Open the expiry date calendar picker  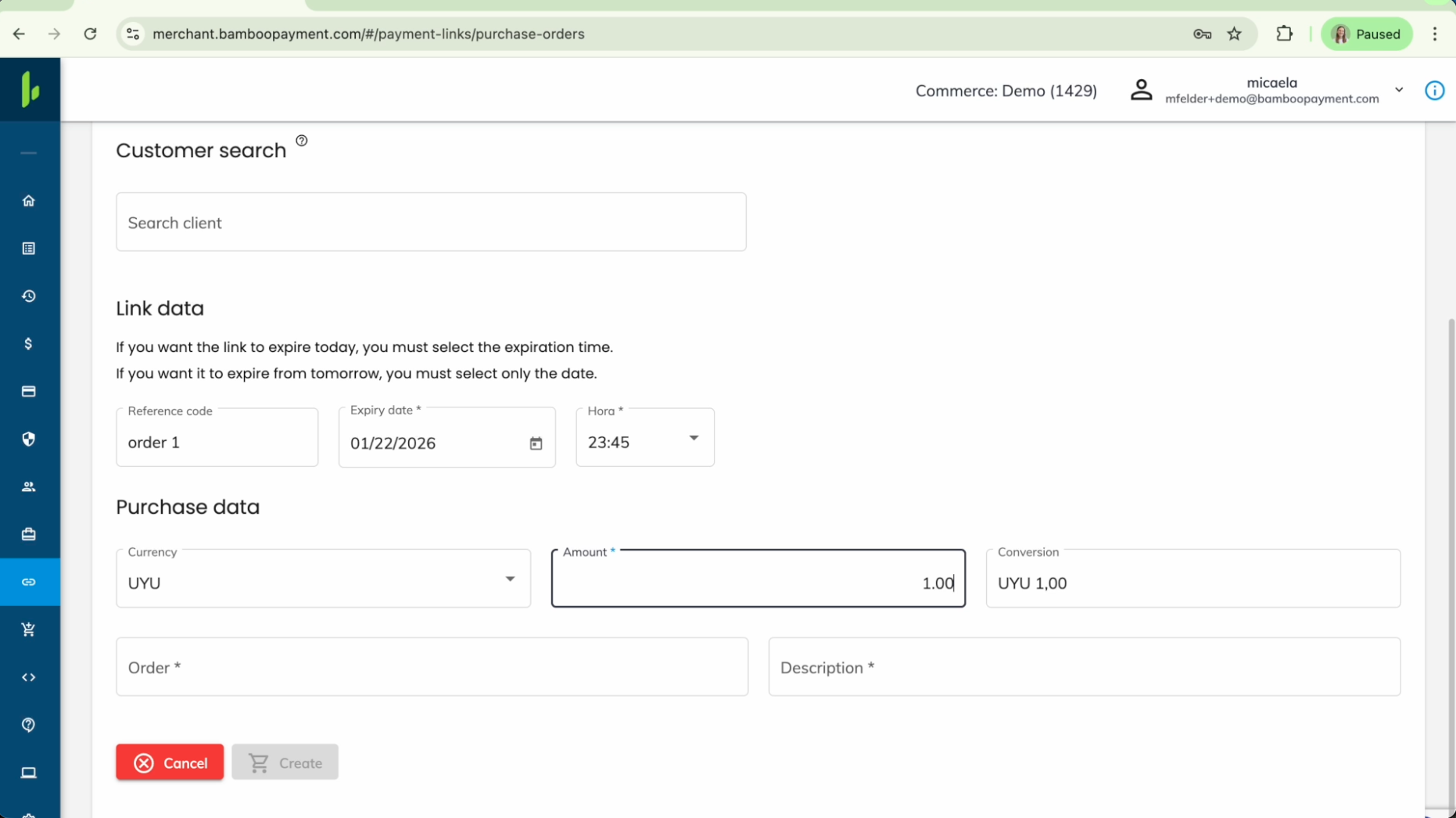click(536, 443)
